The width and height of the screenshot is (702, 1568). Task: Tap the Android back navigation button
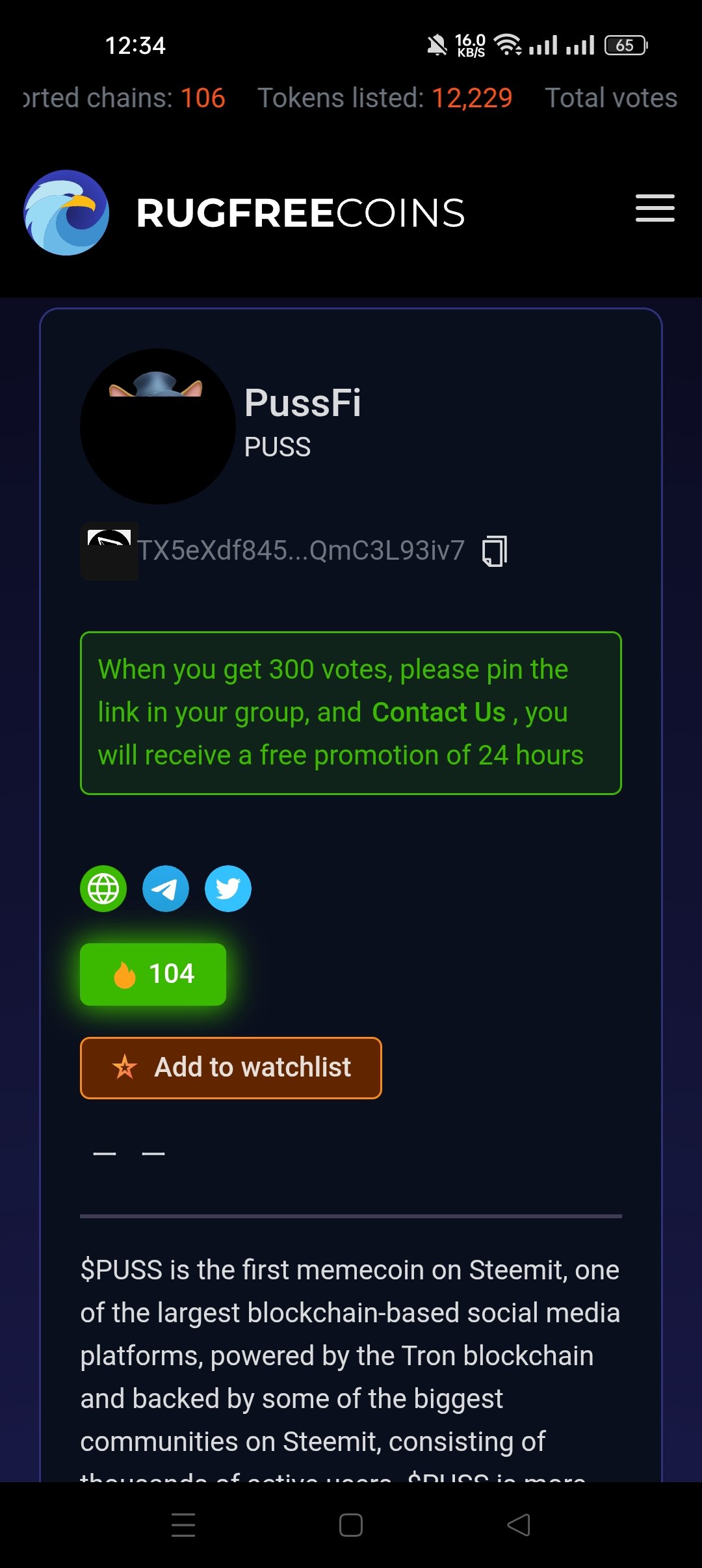519,1524
